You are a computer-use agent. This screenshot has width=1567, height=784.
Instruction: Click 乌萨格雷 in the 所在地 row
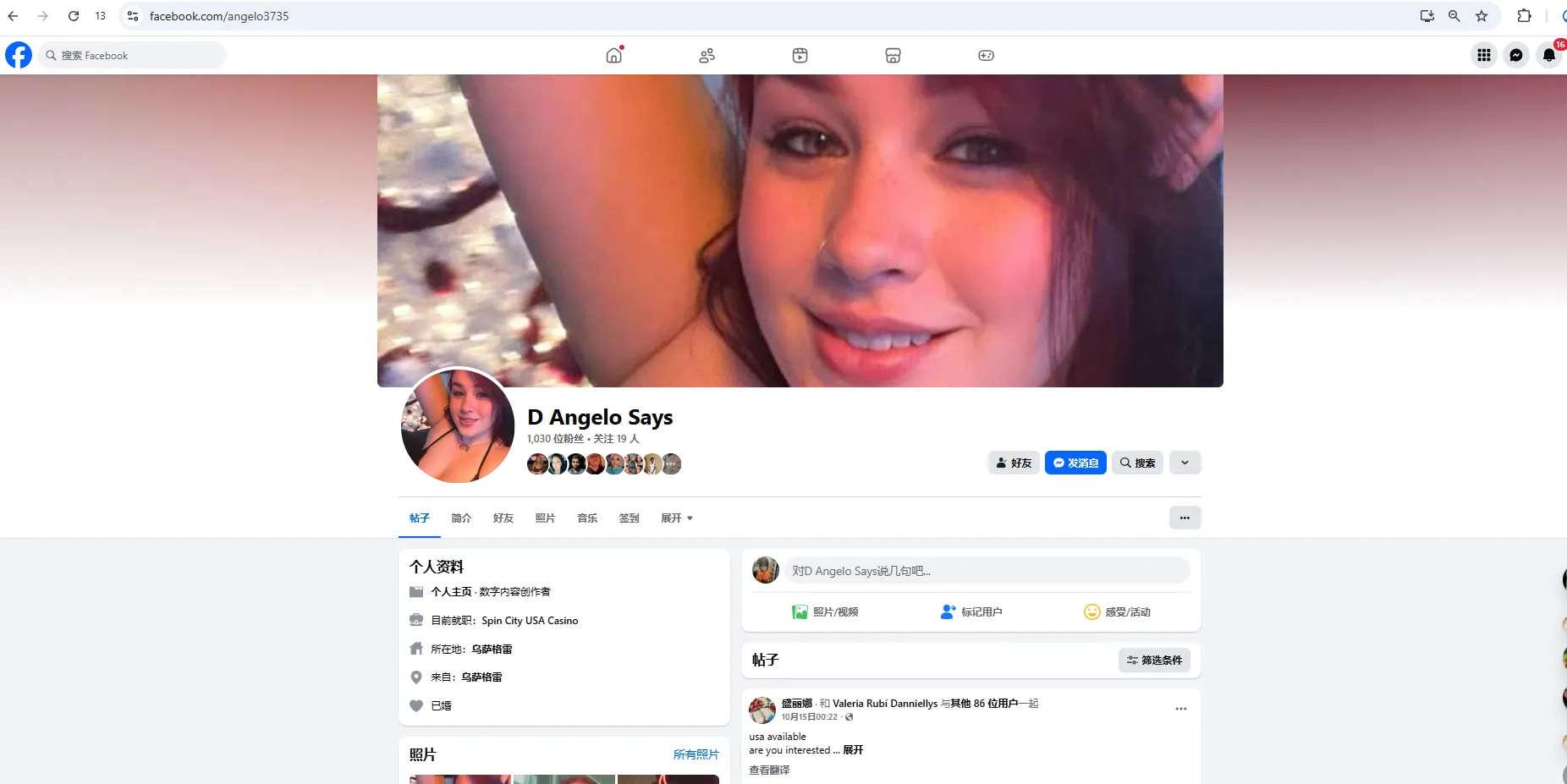[x=492, y=649]
